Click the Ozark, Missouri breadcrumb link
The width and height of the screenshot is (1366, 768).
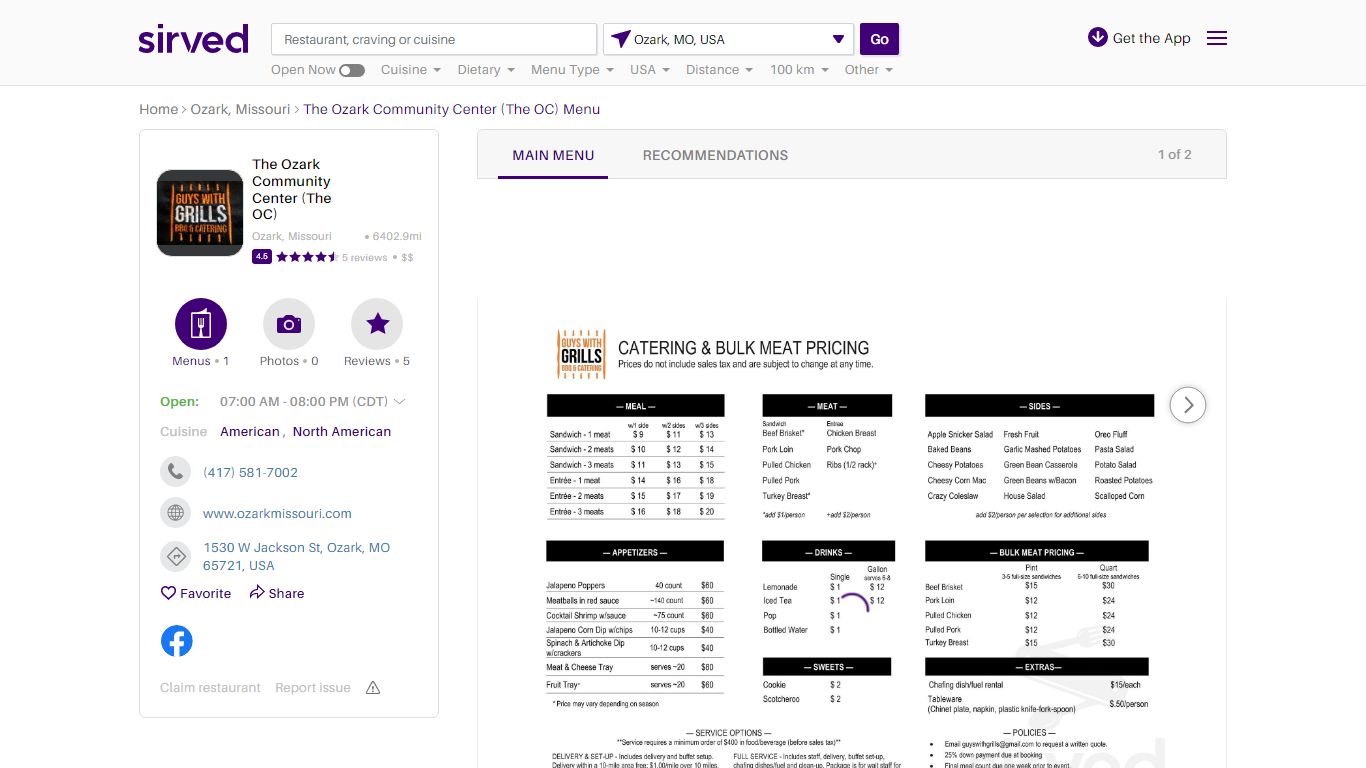pyautogui.click(x=240, y=109)
